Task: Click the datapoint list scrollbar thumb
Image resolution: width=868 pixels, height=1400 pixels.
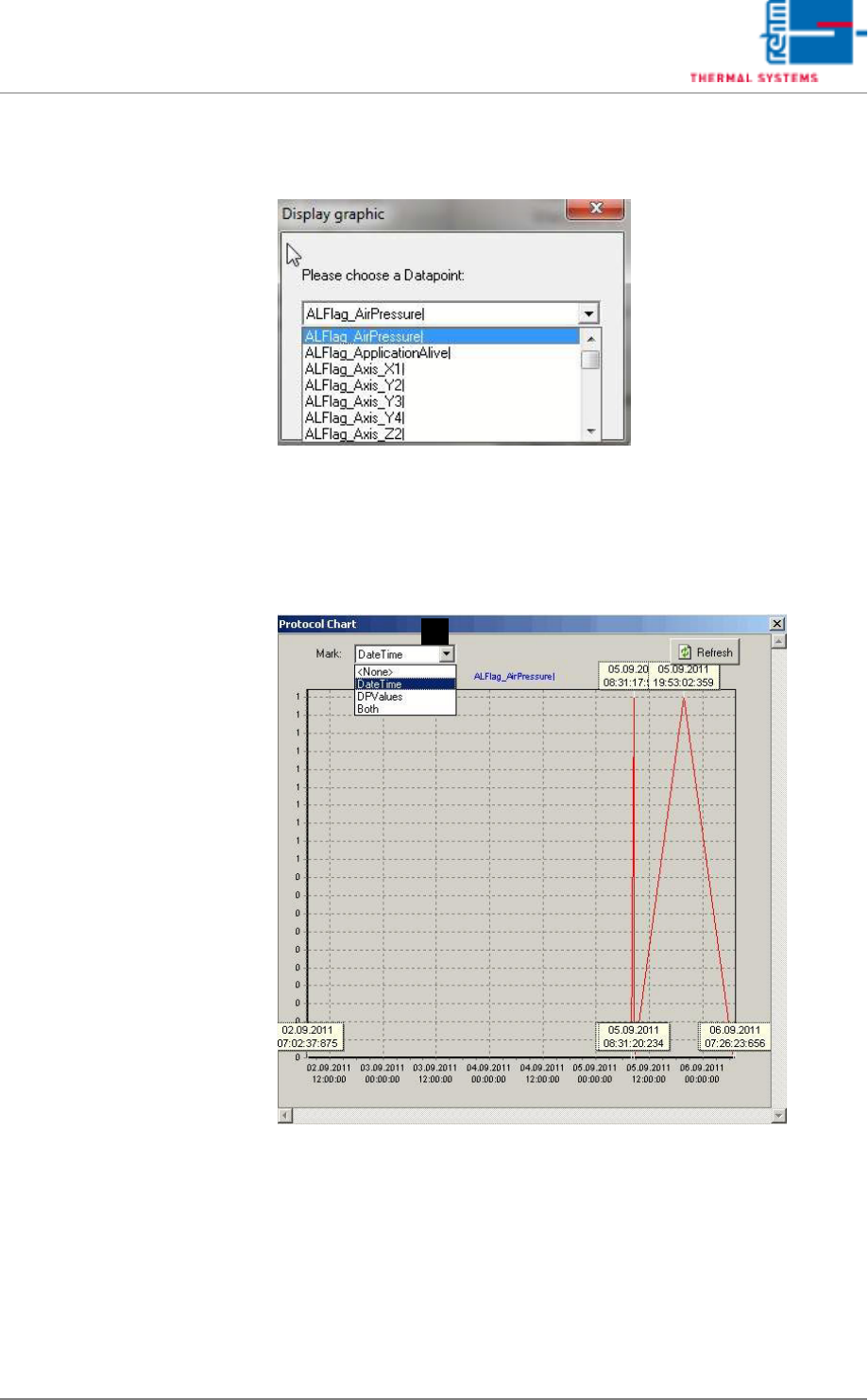Action: [x=590, y=360]
